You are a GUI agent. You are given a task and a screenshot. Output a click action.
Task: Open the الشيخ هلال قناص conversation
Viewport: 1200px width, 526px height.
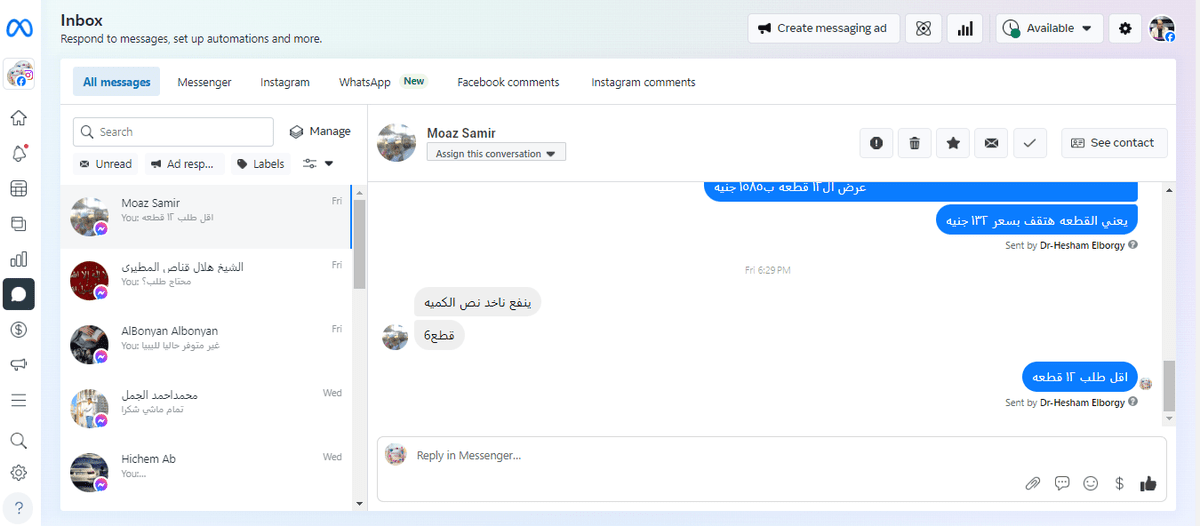pos(206,280)
